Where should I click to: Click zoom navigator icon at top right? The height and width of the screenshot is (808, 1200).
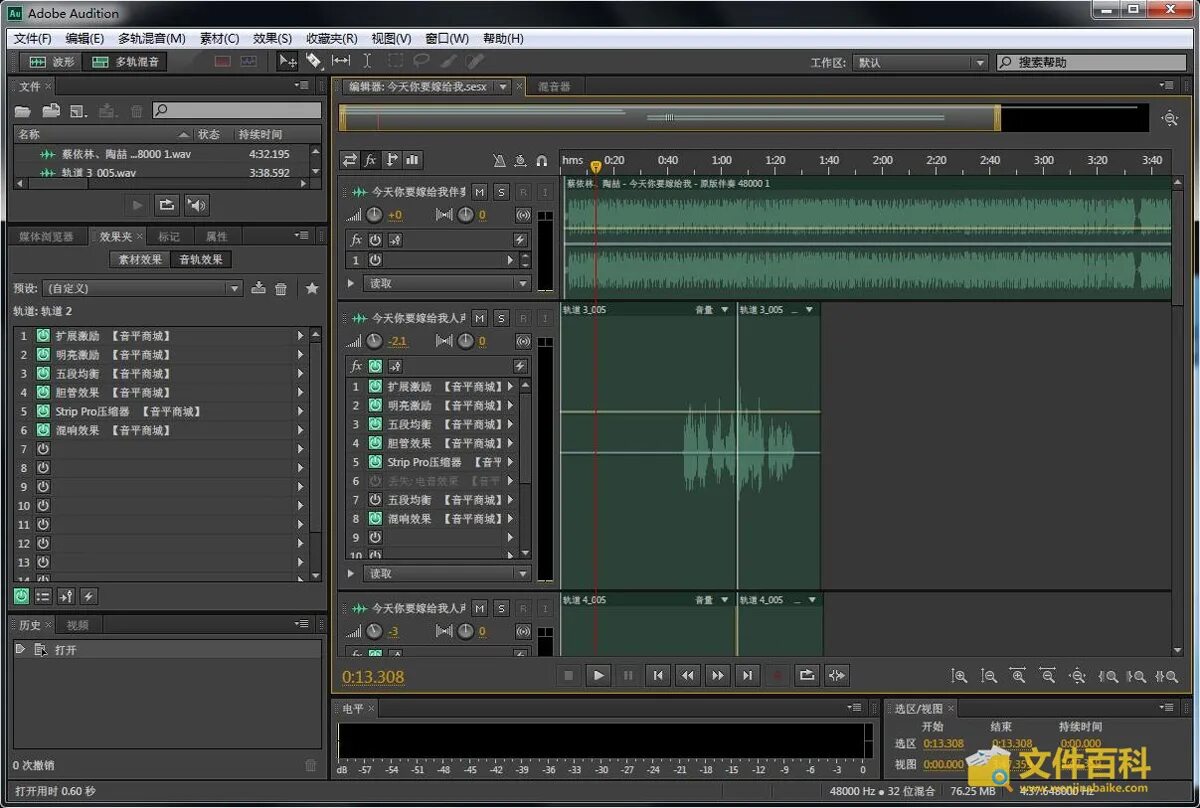click(x=1169, y=118)
